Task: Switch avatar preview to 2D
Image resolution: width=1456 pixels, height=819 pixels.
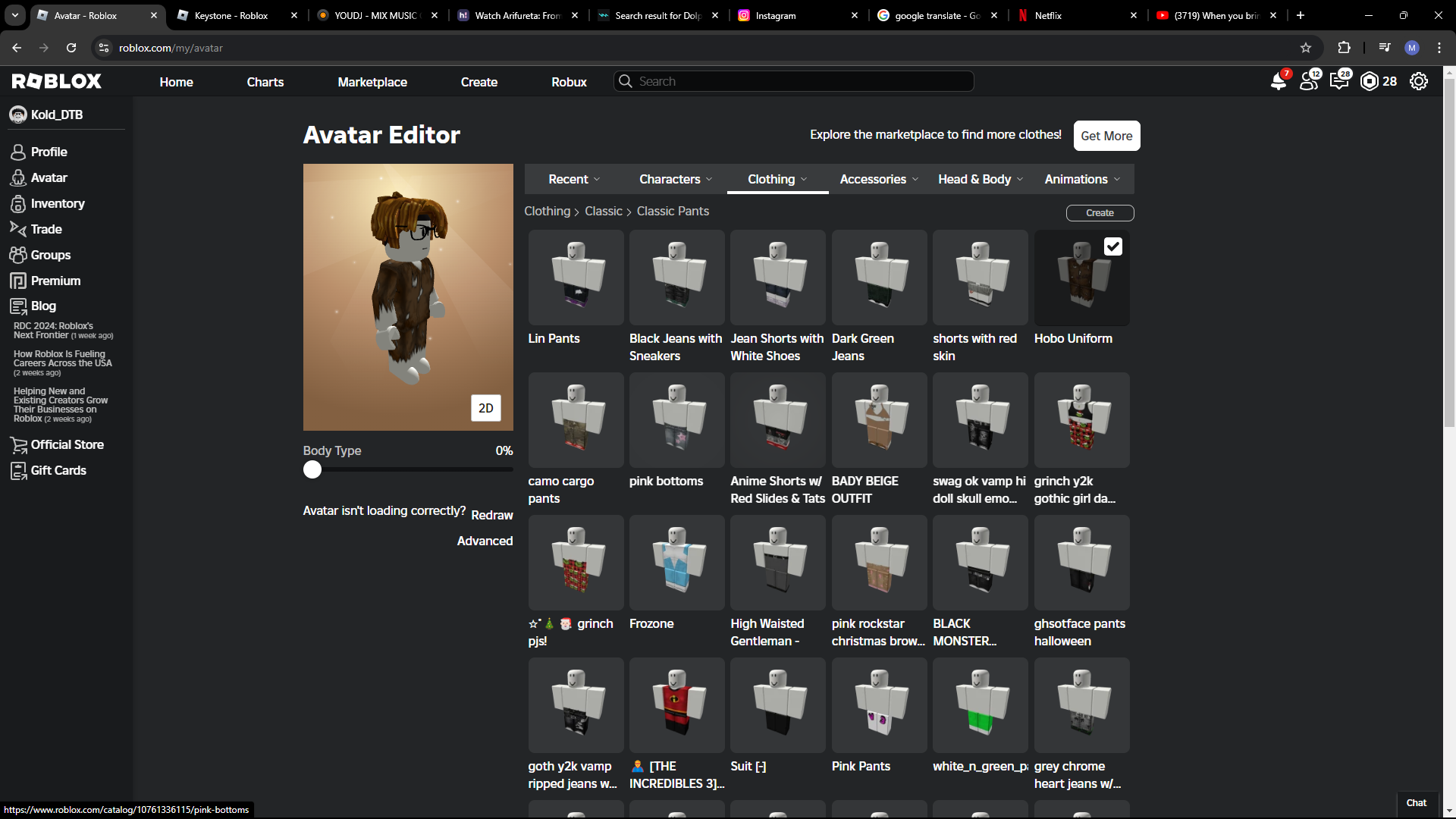Action: point(486,408)
